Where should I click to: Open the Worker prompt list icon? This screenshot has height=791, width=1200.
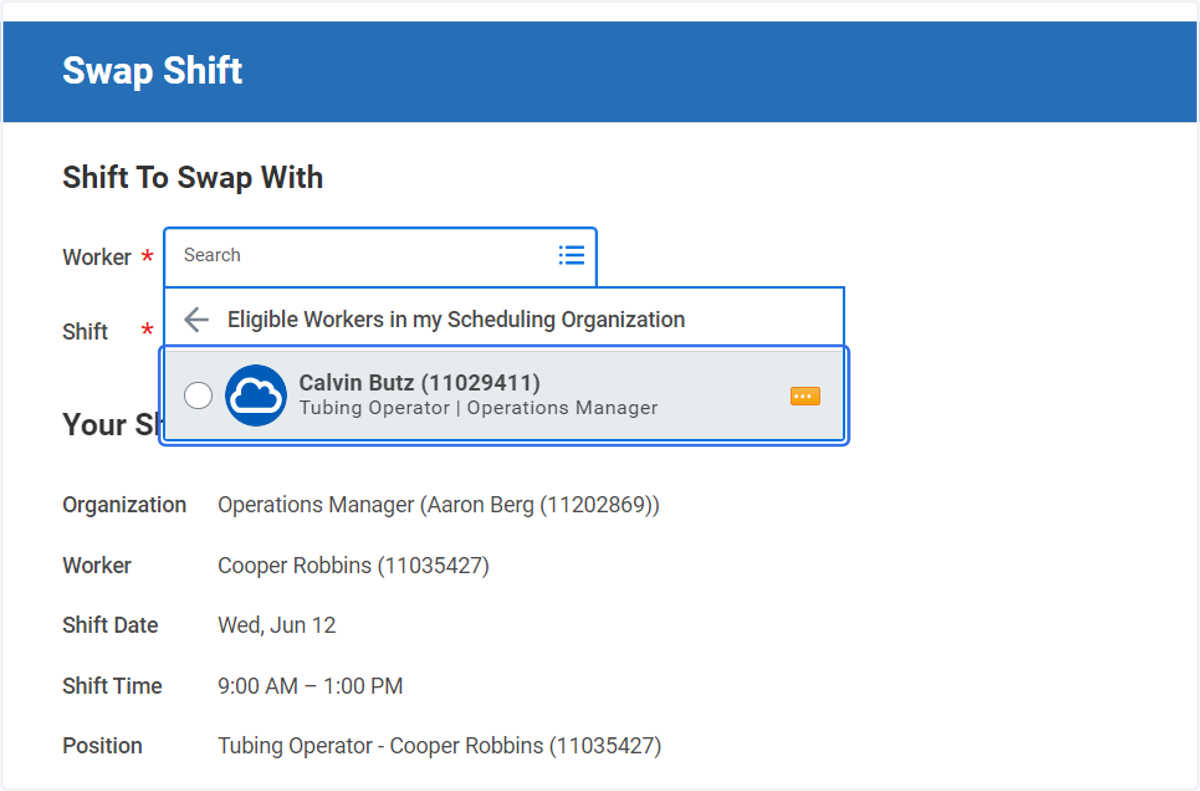click(x=571, y=255)
